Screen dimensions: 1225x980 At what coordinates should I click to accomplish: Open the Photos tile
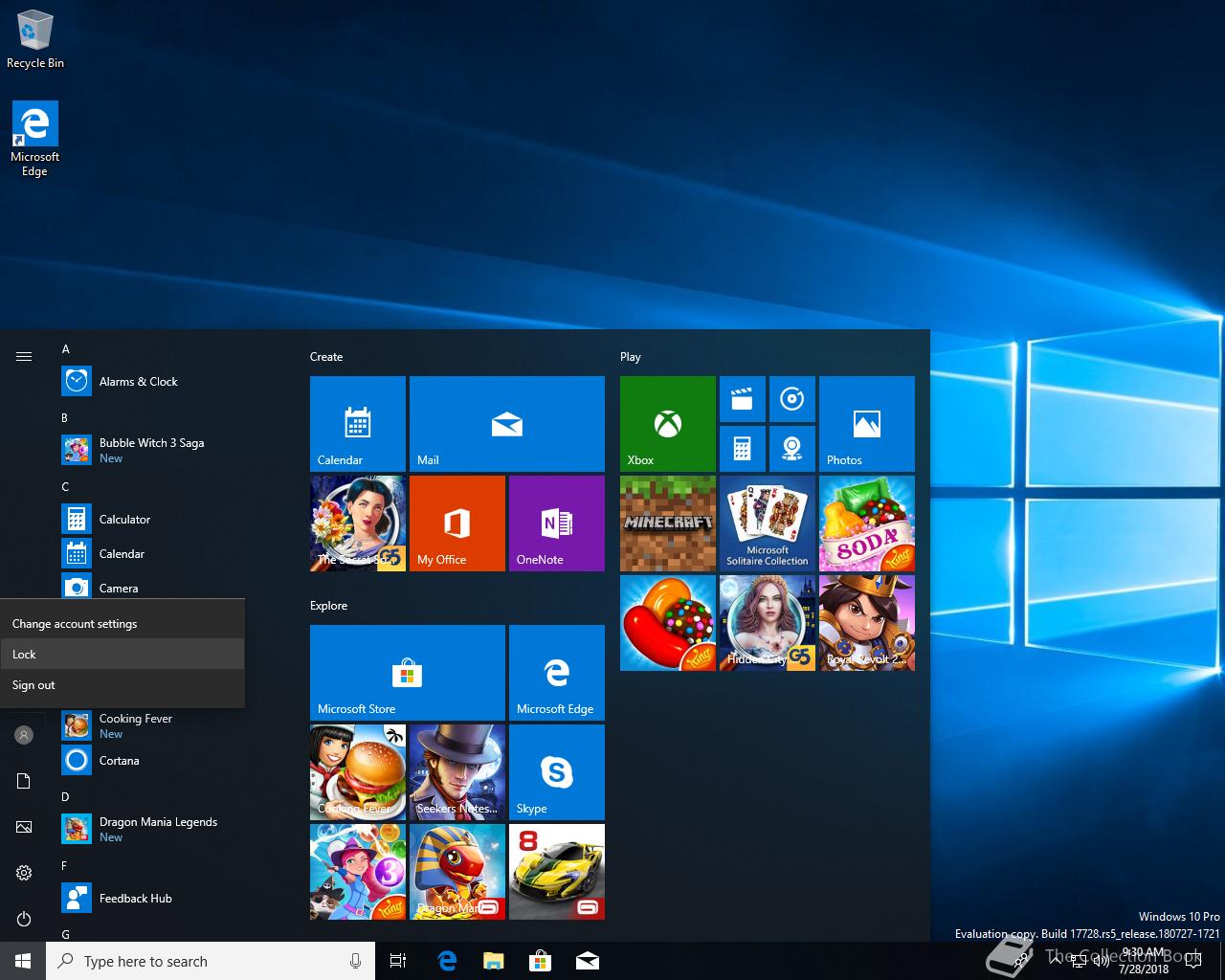(x=867, y=424)
